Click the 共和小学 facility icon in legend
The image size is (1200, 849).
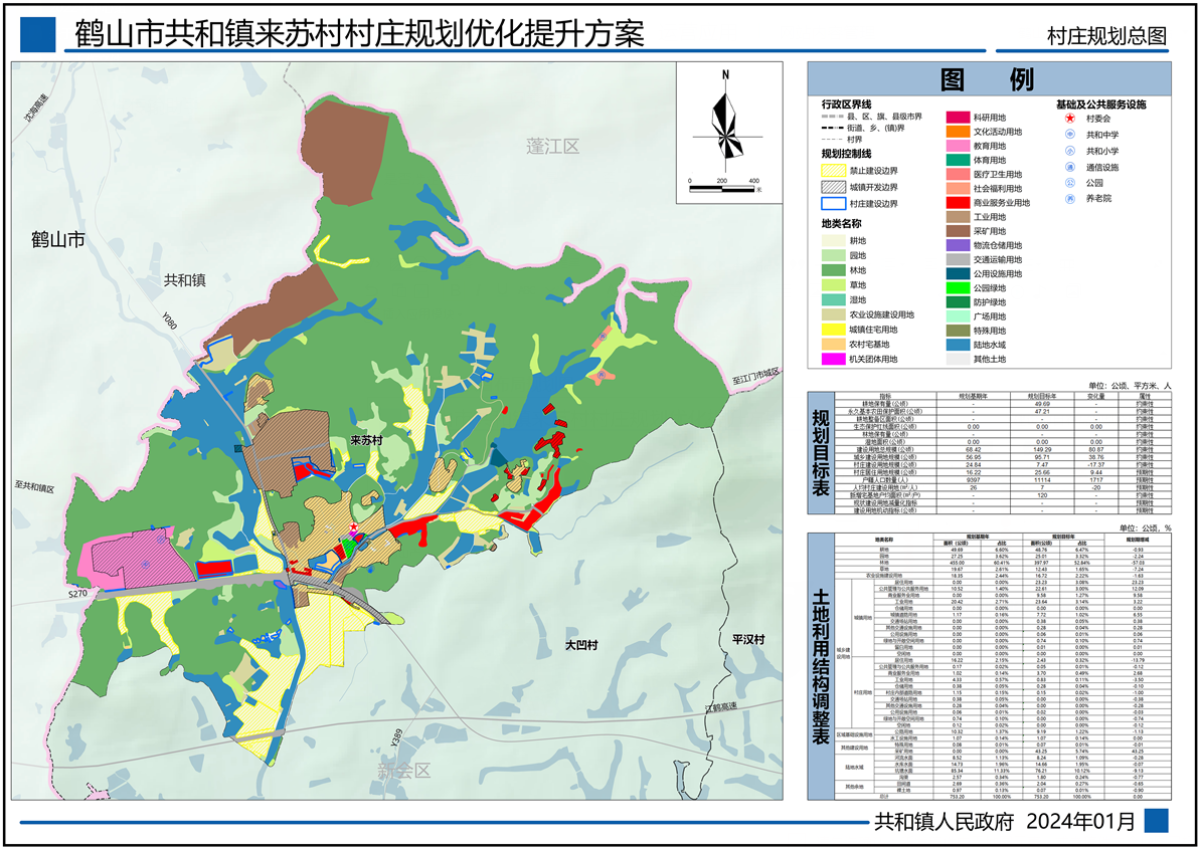(1069, 150)
